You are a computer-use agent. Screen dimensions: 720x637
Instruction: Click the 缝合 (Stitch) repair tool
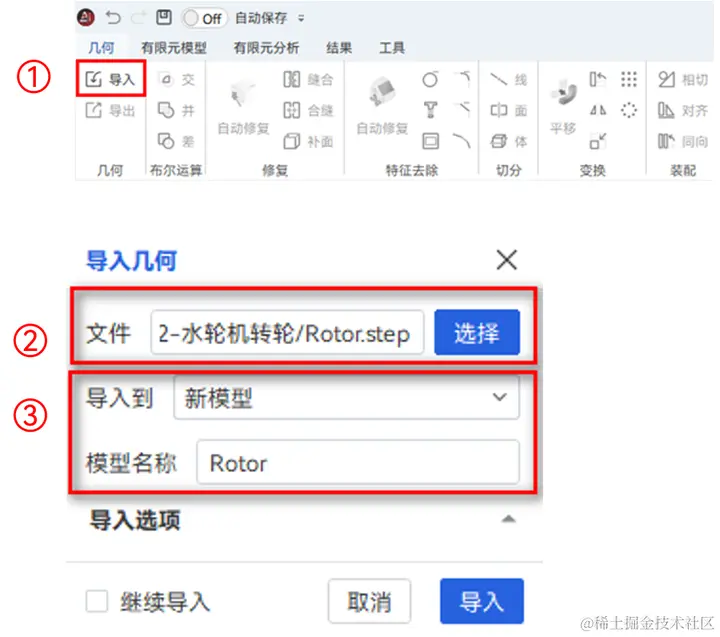(308, 79)
